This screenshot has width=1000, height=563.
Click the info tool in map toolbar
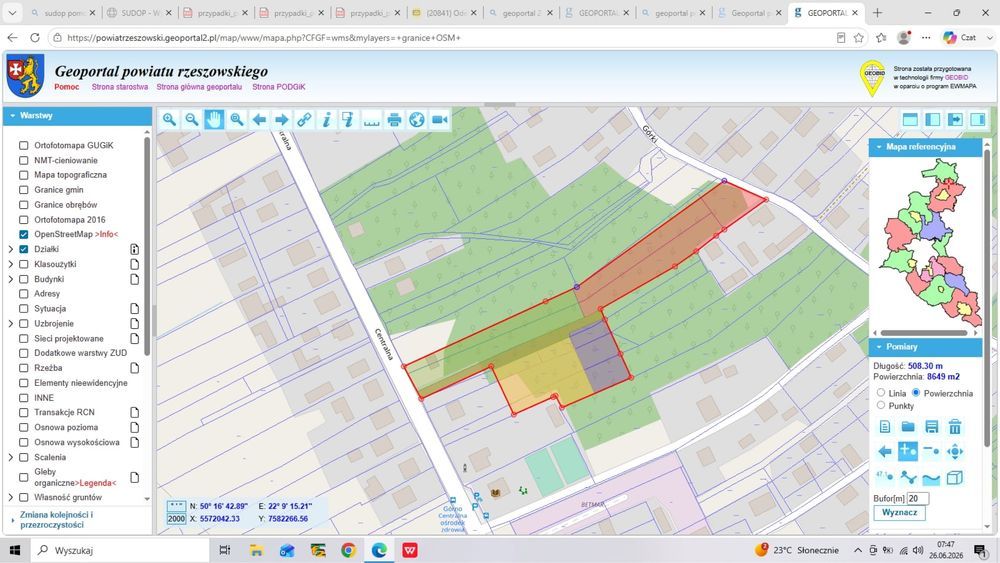pos(327,119)
